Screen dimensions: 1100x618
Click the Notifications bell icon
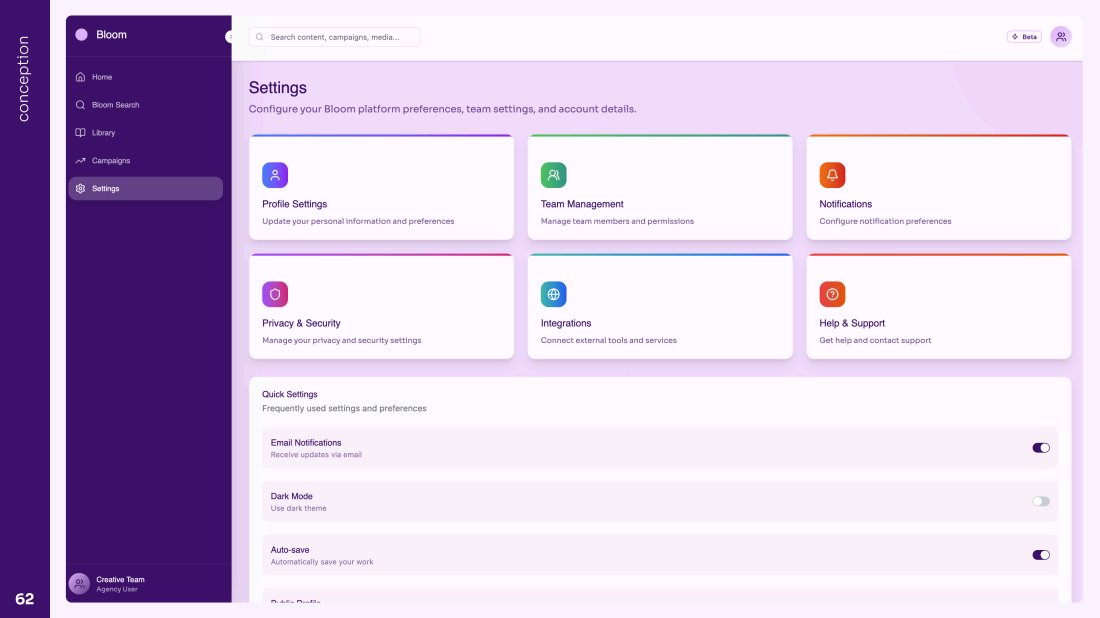pyautogui.click(x=832, y=175)
